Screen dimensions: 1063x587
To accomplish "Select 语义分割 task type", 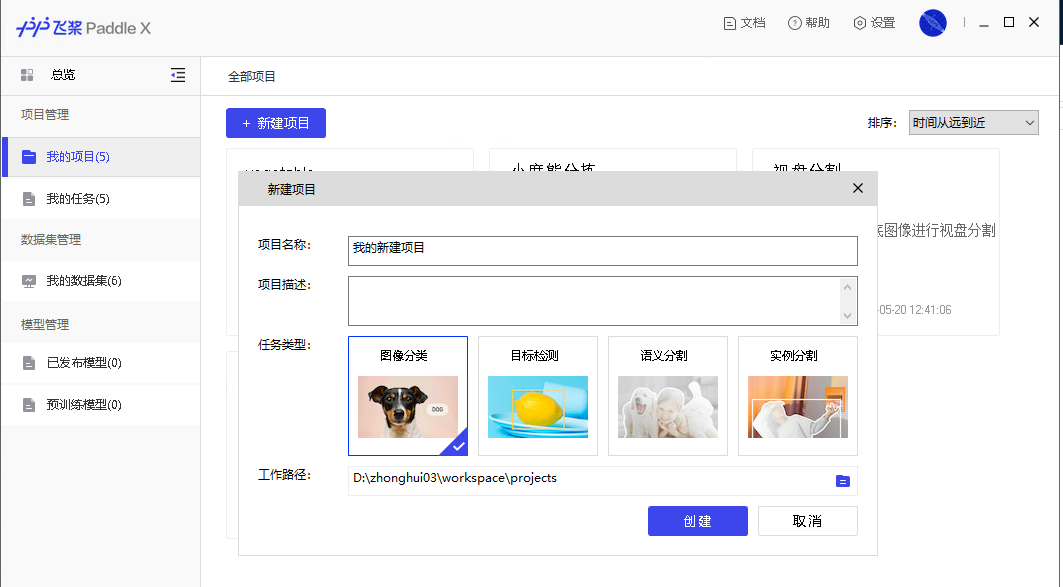I will tap(667, 396).
